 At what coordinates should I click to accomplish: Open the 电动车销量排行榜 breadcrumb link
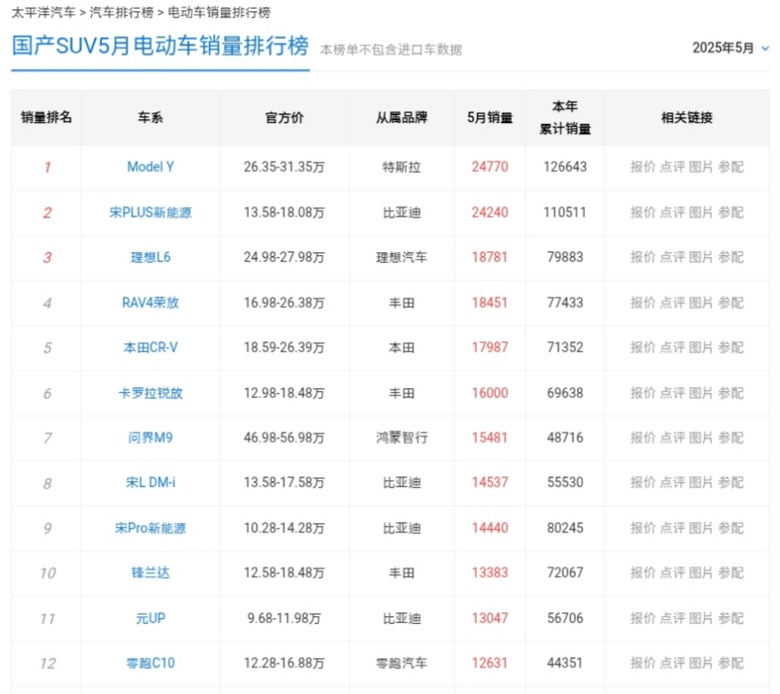coord(219,12)
